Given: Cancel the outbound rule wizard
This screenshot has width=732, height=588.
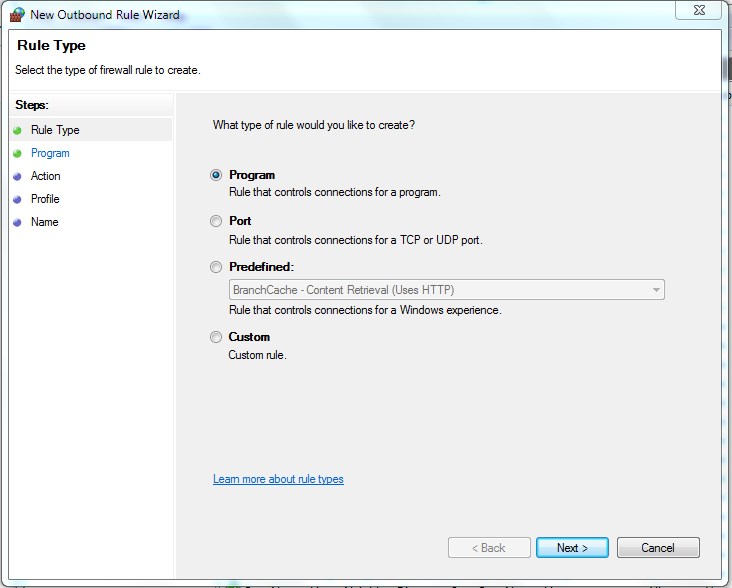Looking at the screenshot, I should tap(658, 548).
